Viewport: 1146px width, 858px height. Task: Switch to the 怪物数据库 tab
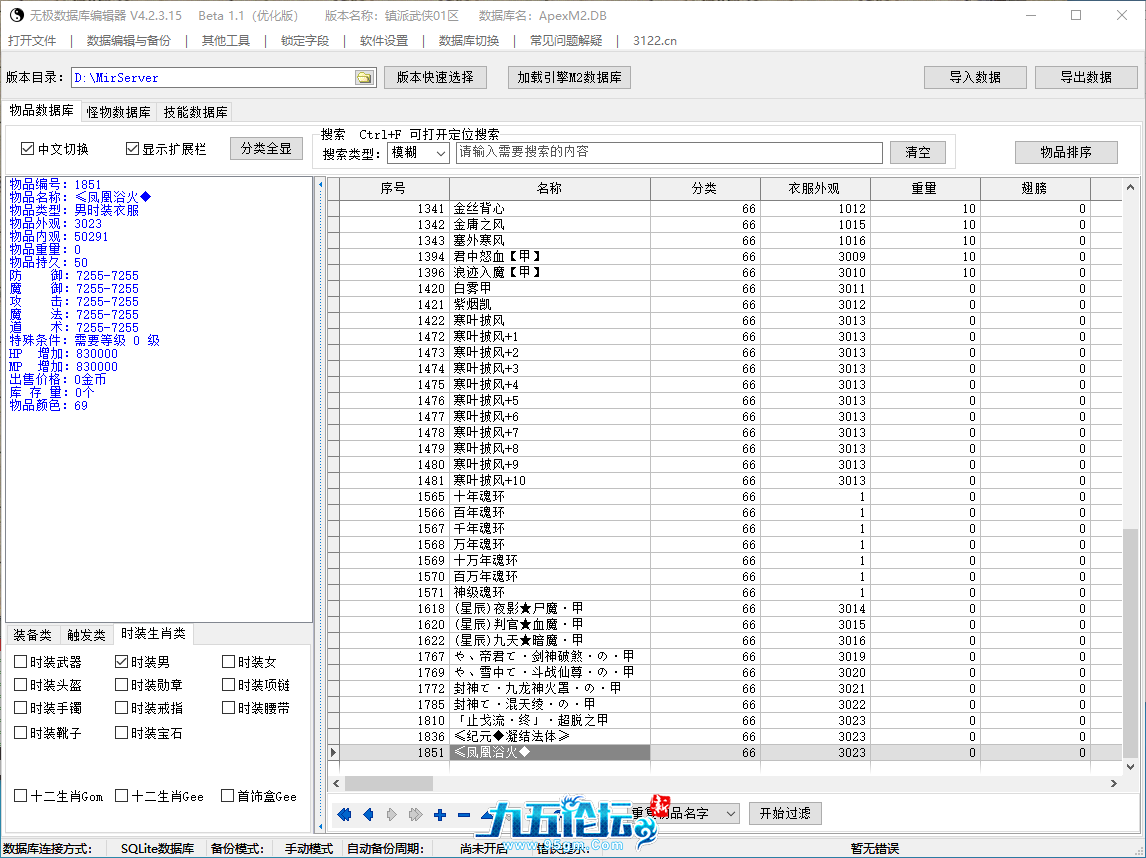(118, 112)
